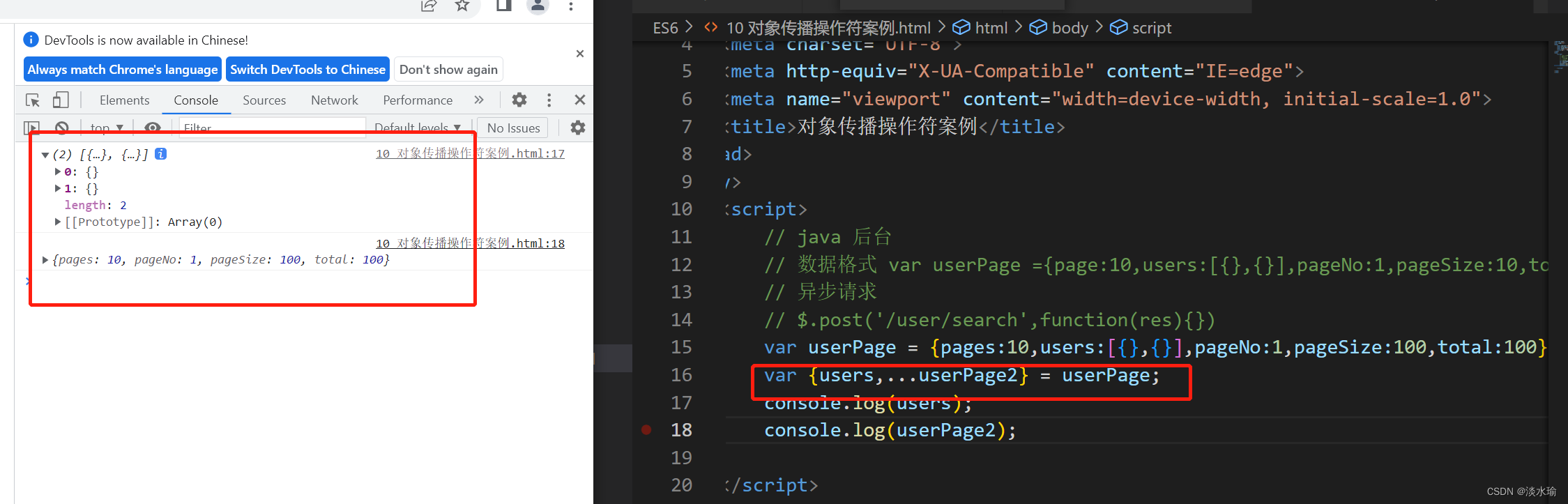The height and width of the screenshot is (504, 1568).
Task: Expand the {pages: 10, pageNo: 1...} object
Action: click(x=45, y=259)
